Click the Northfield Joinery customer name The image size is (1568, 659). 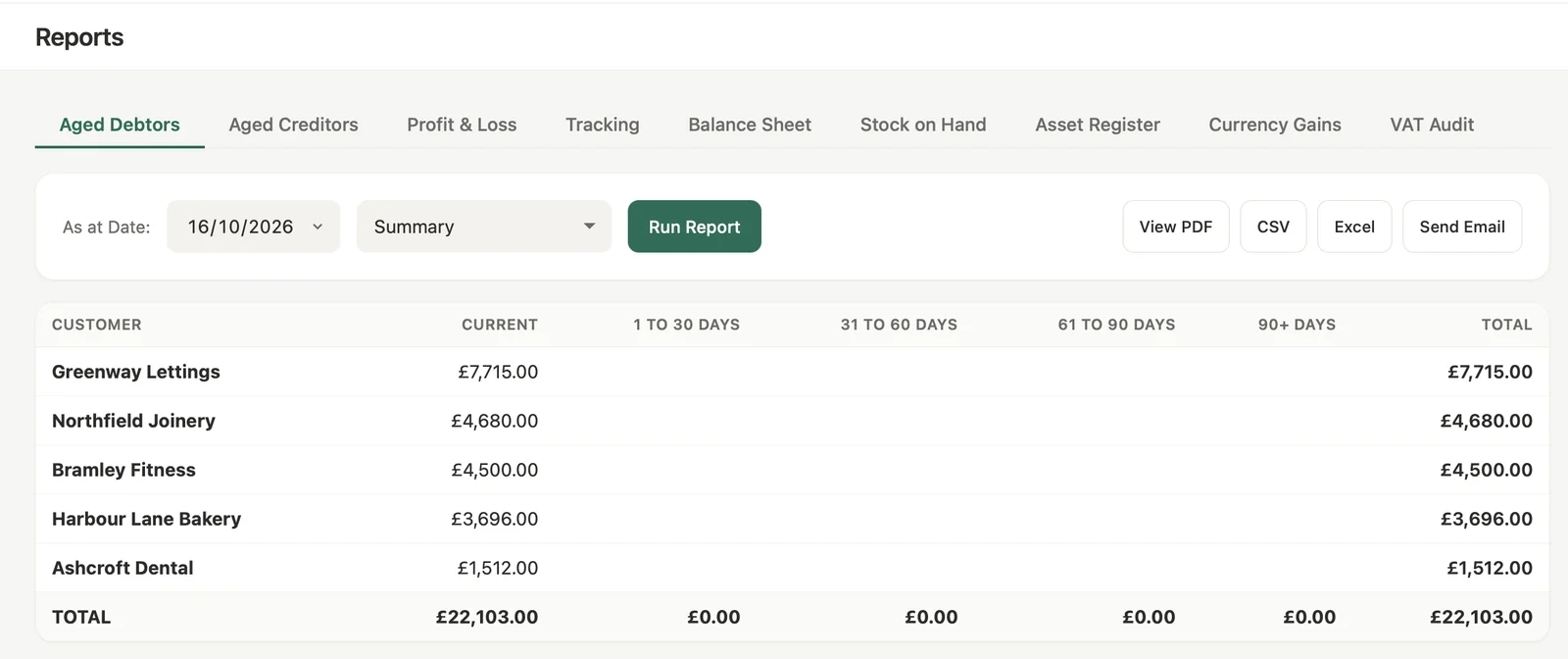pos(133,421)
